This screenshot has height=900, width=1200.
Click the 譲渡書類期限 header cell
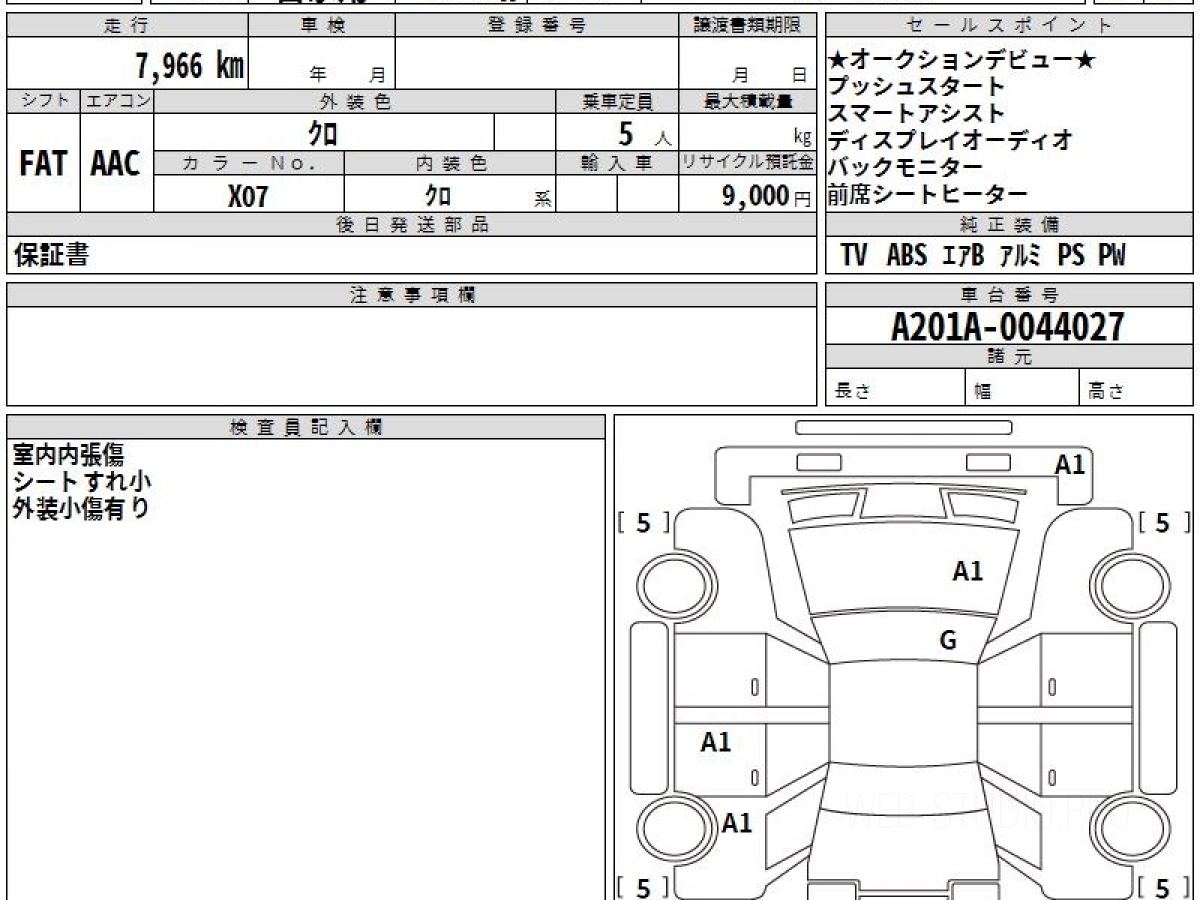pyautogui.click(x=747, y=26)
